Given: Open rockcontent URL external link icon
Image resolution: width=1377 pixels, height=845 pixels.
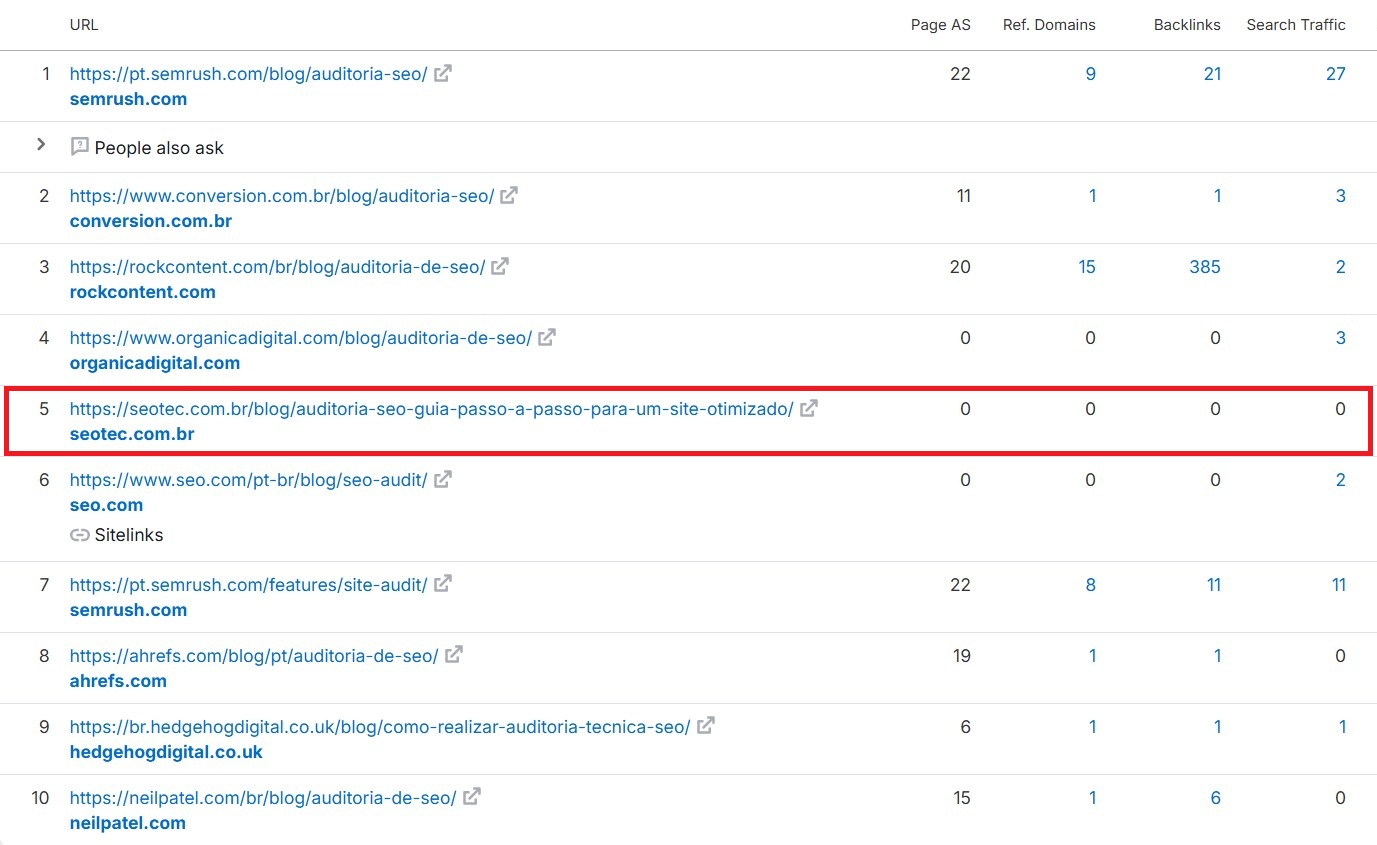Looking at the screenshot, I should [500, 267].
